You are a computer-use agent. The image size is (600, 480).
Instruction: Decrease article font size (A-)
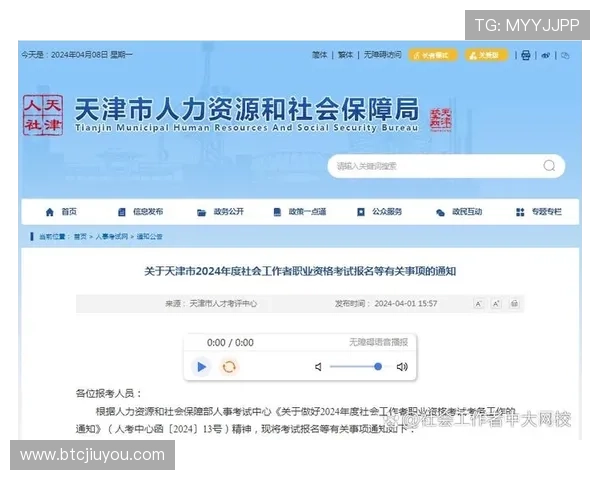click(478, 304)
